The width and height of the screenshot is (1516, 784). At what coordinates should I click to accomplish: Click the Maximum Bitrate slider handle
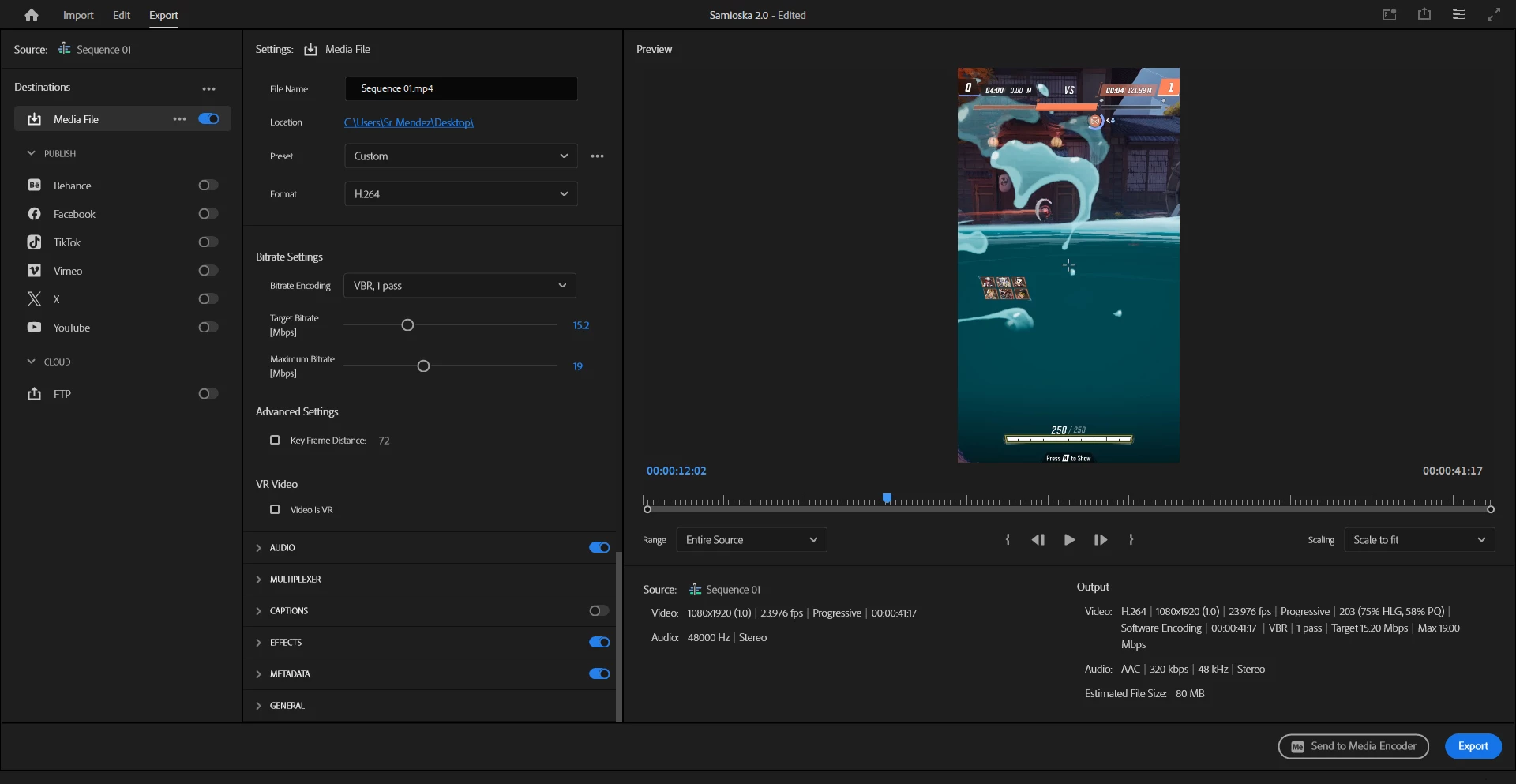(423, 366)
